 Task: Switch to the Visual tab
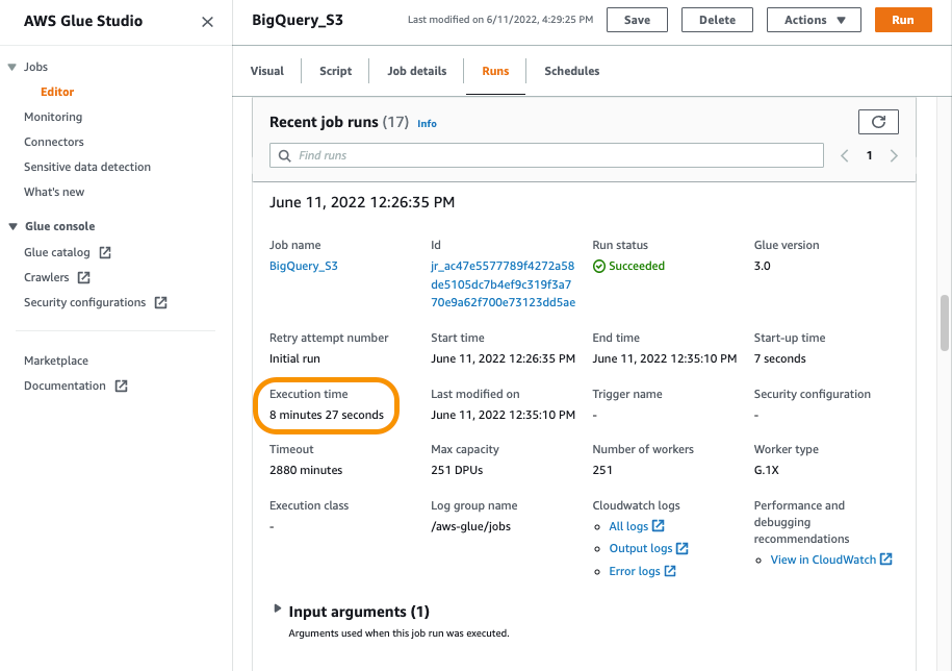point(267,71)
